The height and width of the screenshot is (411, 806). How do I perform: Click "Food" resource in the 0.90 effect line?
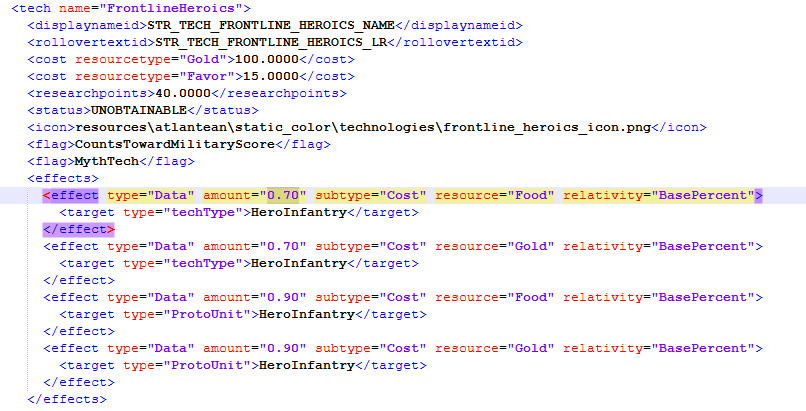pyautogui.click(x=531, y=297)
